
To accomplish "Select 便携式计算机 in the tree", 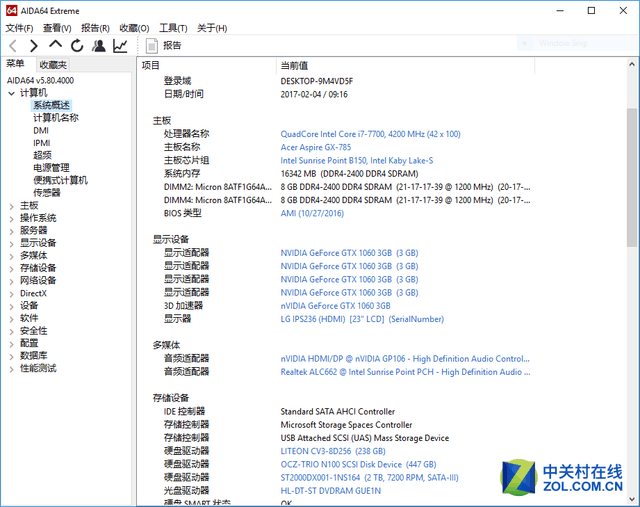I will pos(60,180).
